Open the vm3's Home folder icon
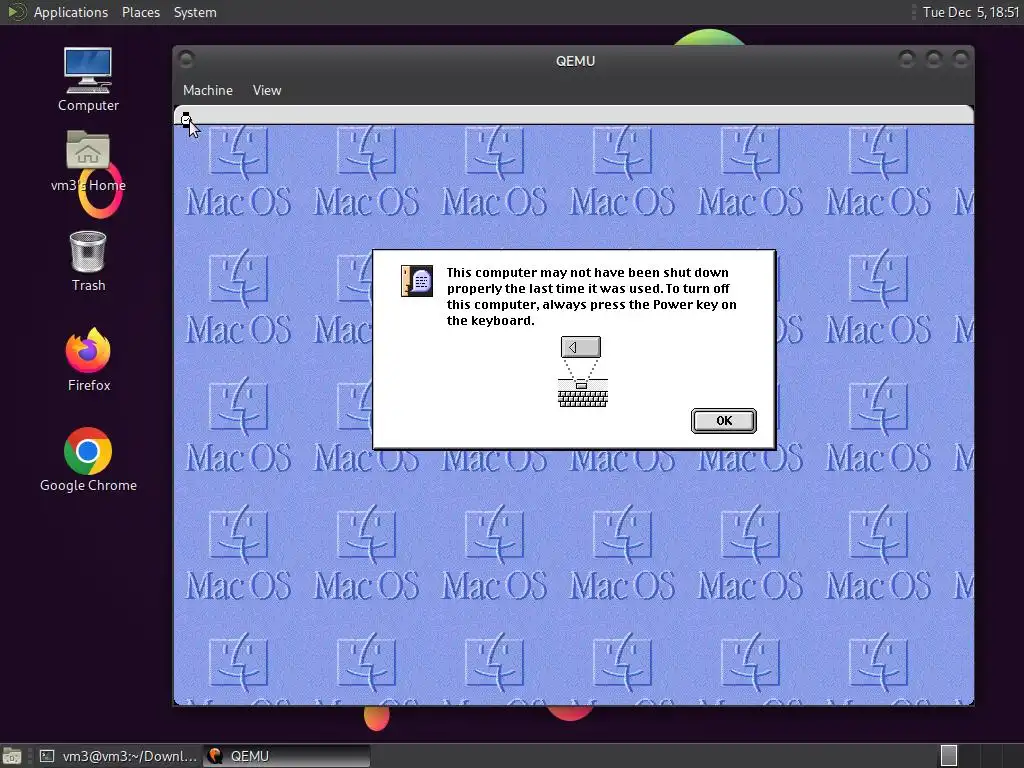This screenshot has width=1024, height=768. 88,161
